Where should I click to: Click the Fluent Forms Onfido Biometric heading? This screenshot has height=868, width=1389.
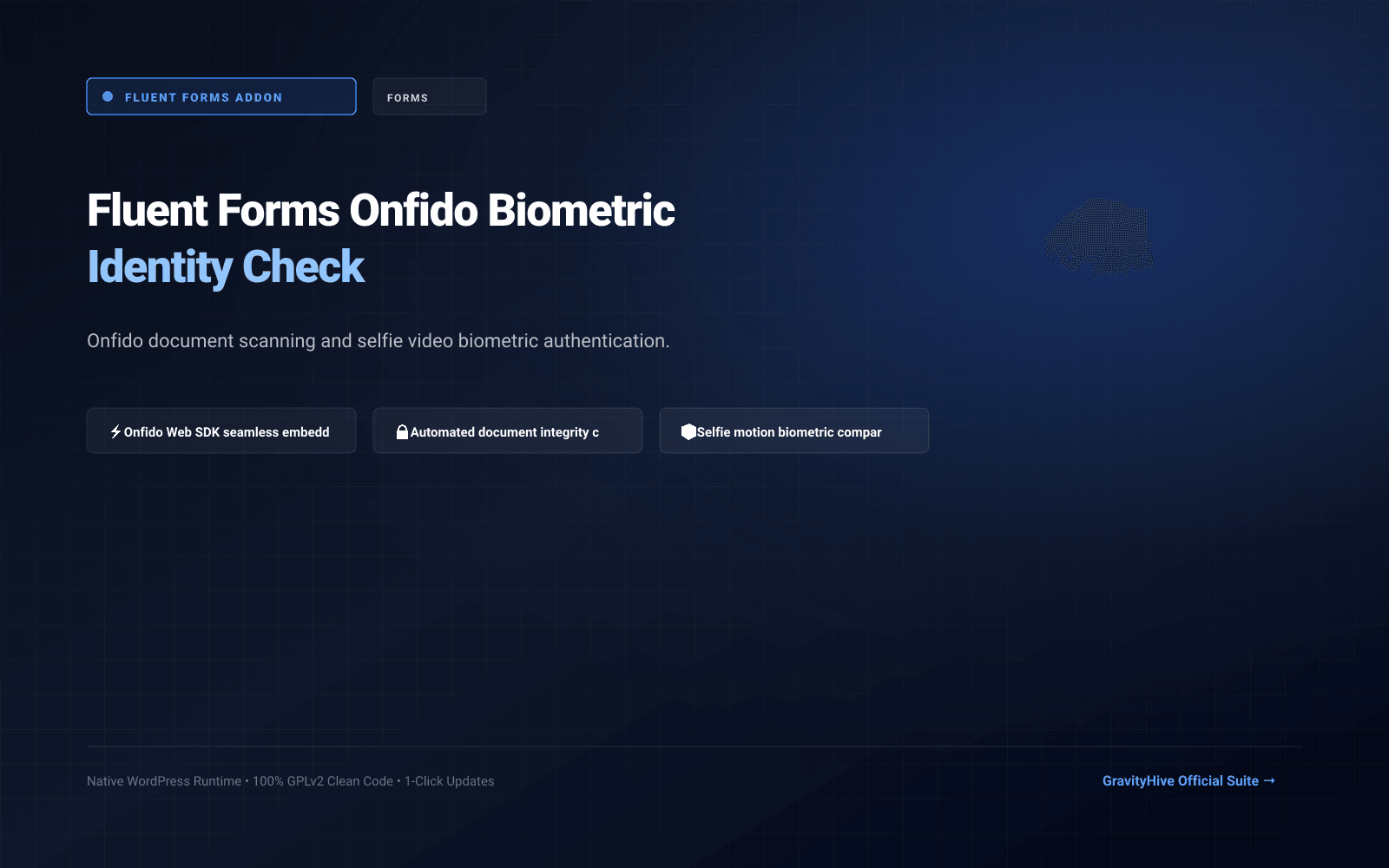pos(381,211)
